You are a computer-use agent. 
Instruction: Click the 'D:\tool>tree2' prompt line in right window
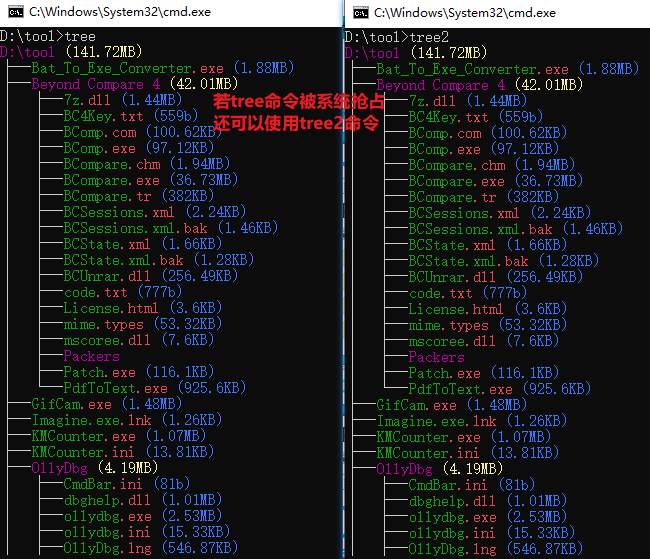click(x=397, y=36)
